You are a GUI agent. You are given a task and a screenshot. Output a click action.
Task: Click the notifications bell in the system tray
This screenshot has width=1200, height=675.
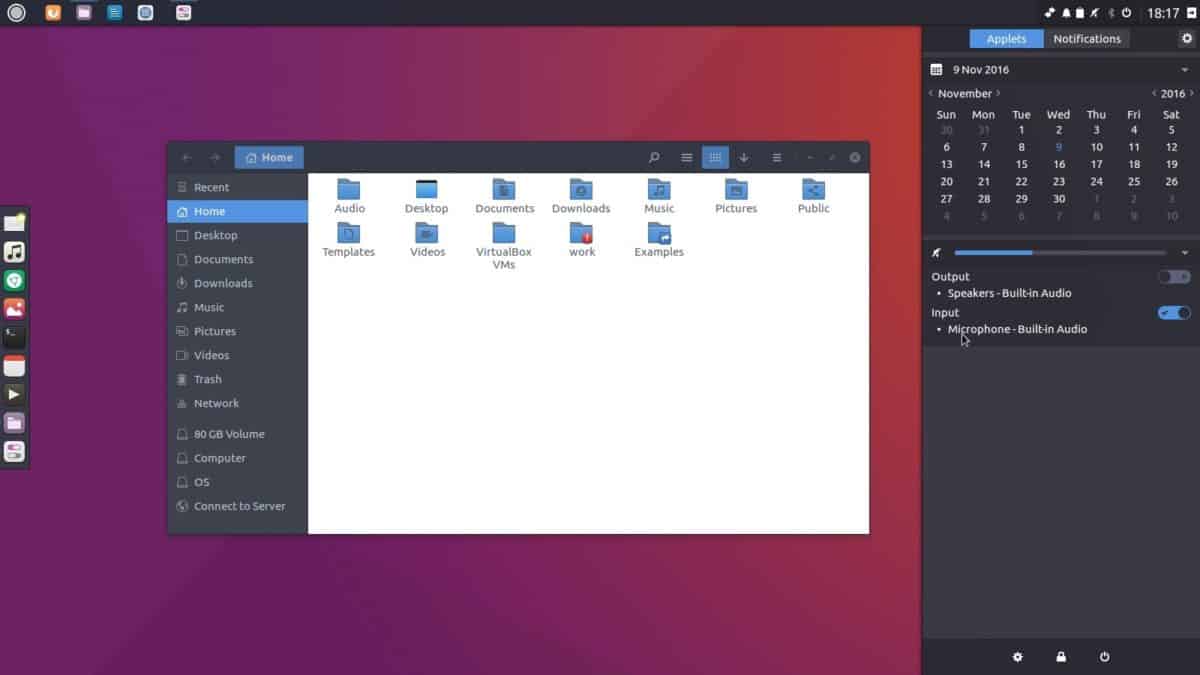[x=1067, y=13]
